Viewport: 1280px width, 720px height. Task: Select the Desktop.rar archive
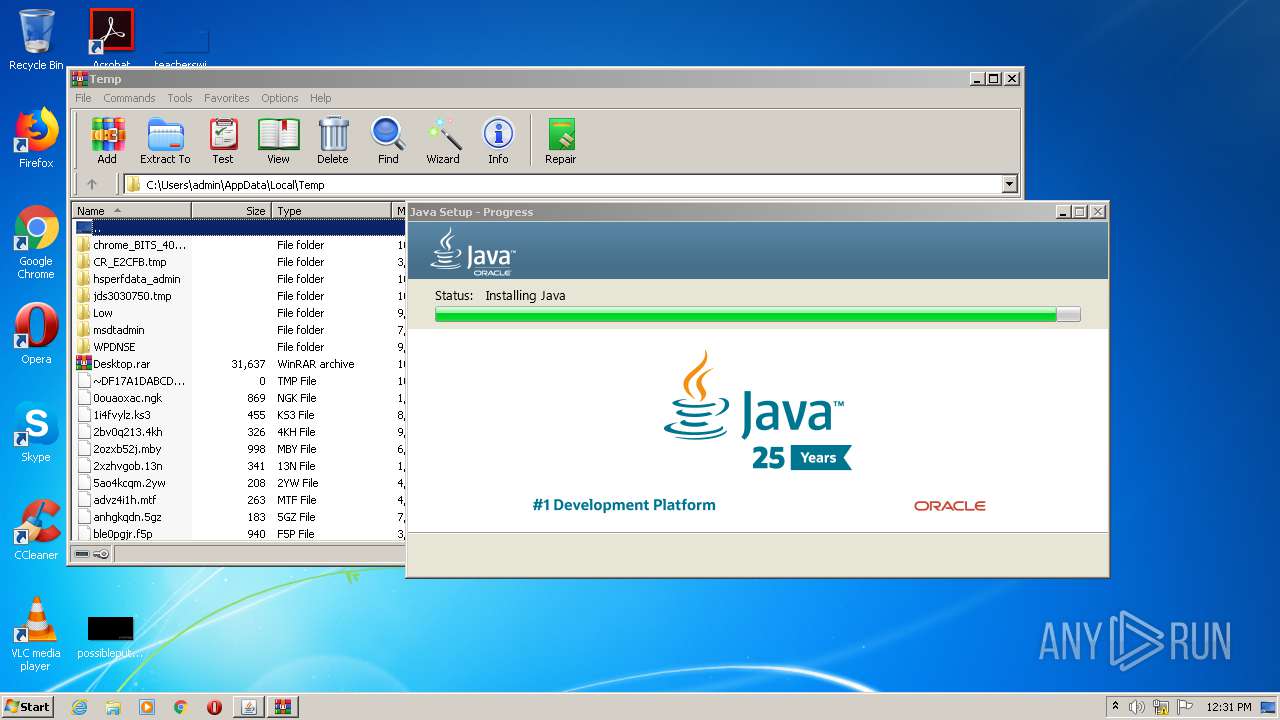(x=238, y=364)
